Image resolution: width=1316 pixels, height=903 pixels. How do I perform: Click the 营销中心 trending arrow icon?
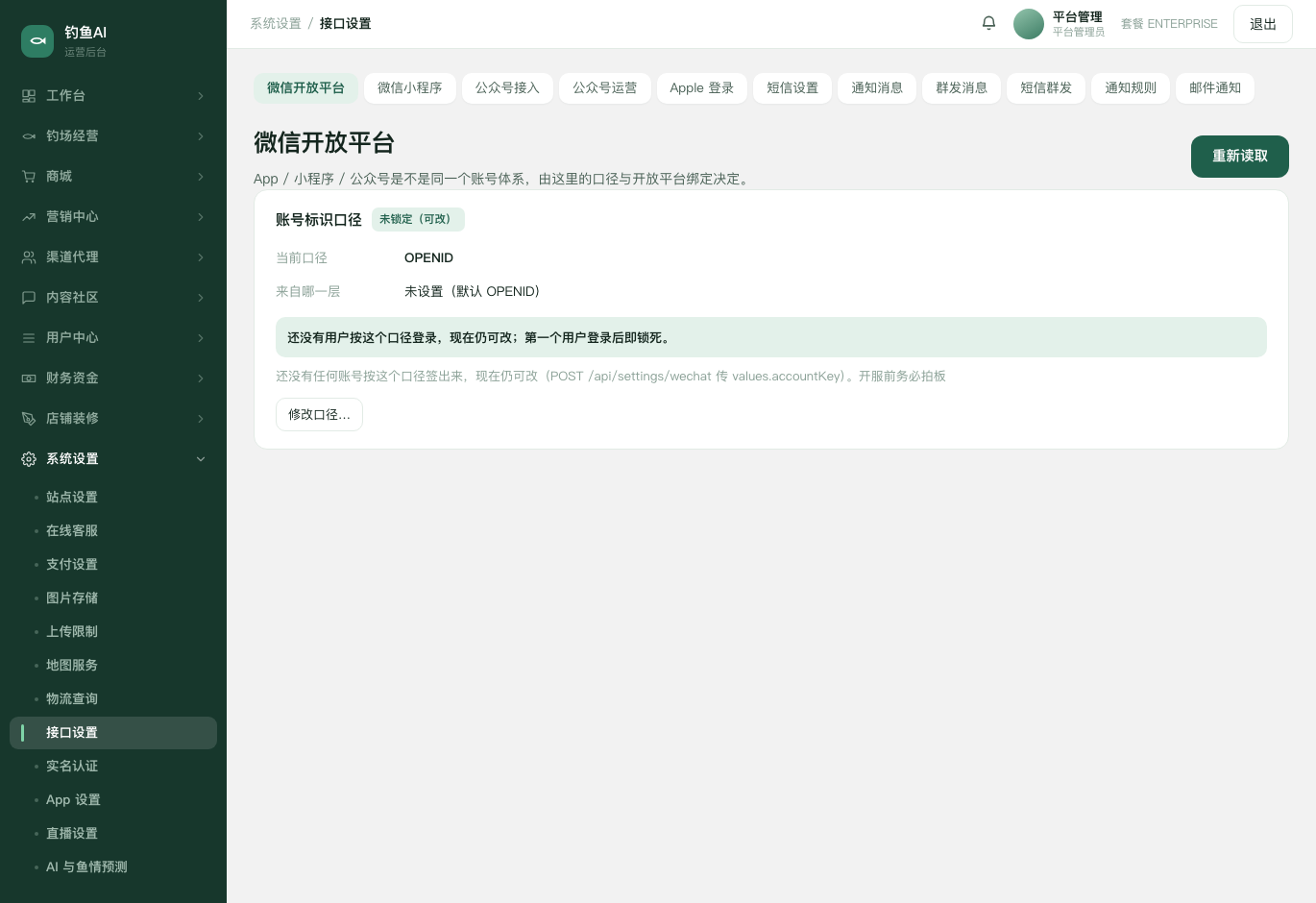29,217
